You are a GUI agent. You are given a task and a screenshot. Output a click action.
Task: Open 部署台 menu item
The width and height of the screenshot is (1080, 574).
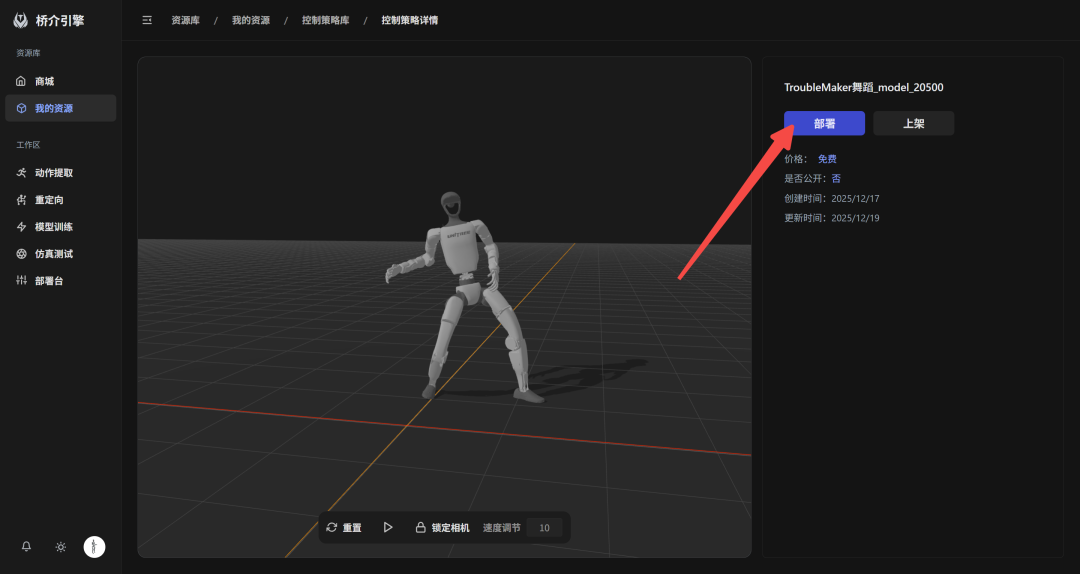[61, 280]
